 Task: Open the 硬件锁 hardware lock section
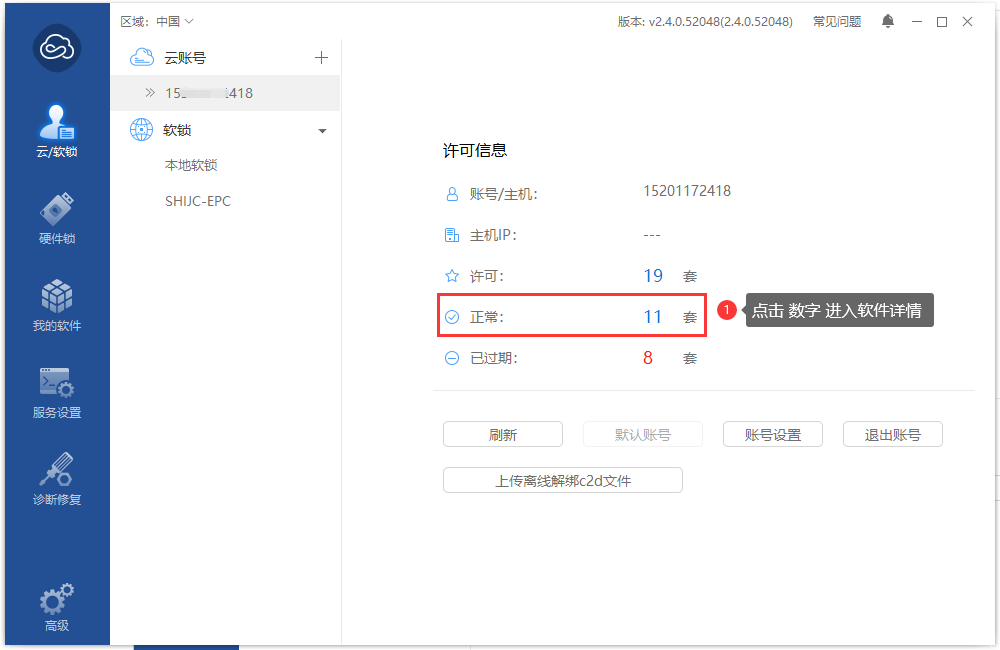click(x=57, y=218)
